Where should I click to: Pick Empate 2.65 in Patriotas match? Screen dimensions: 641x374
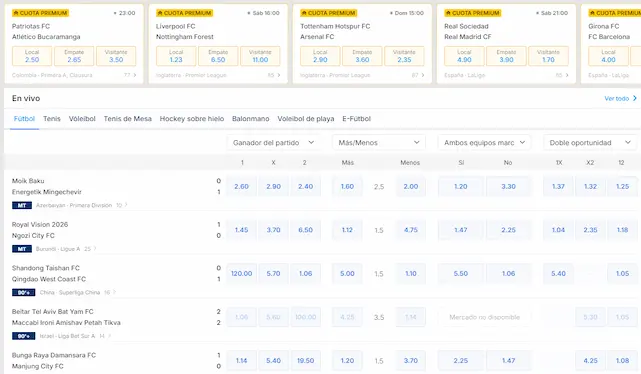point(74,56)
